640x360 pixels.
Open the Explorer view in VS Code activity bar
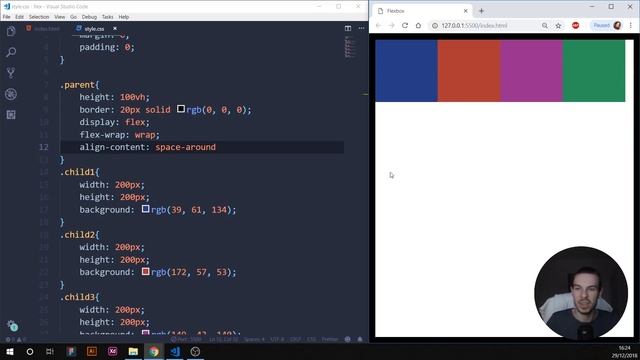[11, 31]
